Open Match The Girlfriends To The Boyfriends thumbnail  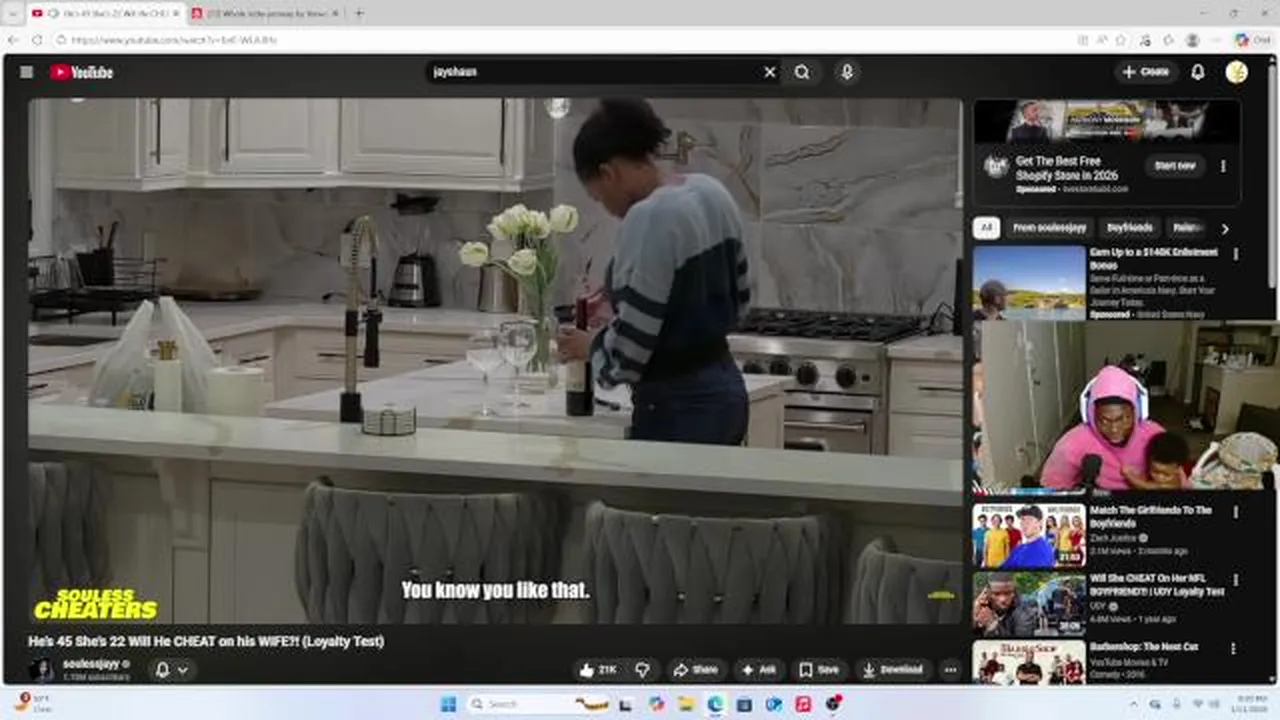[x=1029, y=536]
